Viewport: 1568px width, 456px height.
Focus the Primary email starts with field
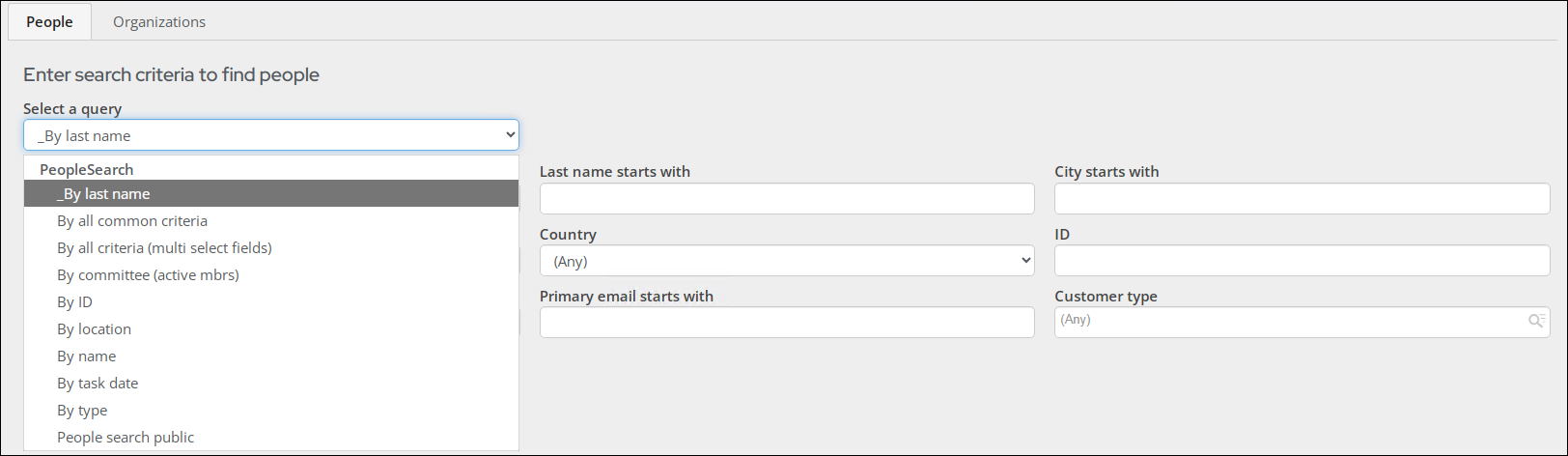pos(786,323)
